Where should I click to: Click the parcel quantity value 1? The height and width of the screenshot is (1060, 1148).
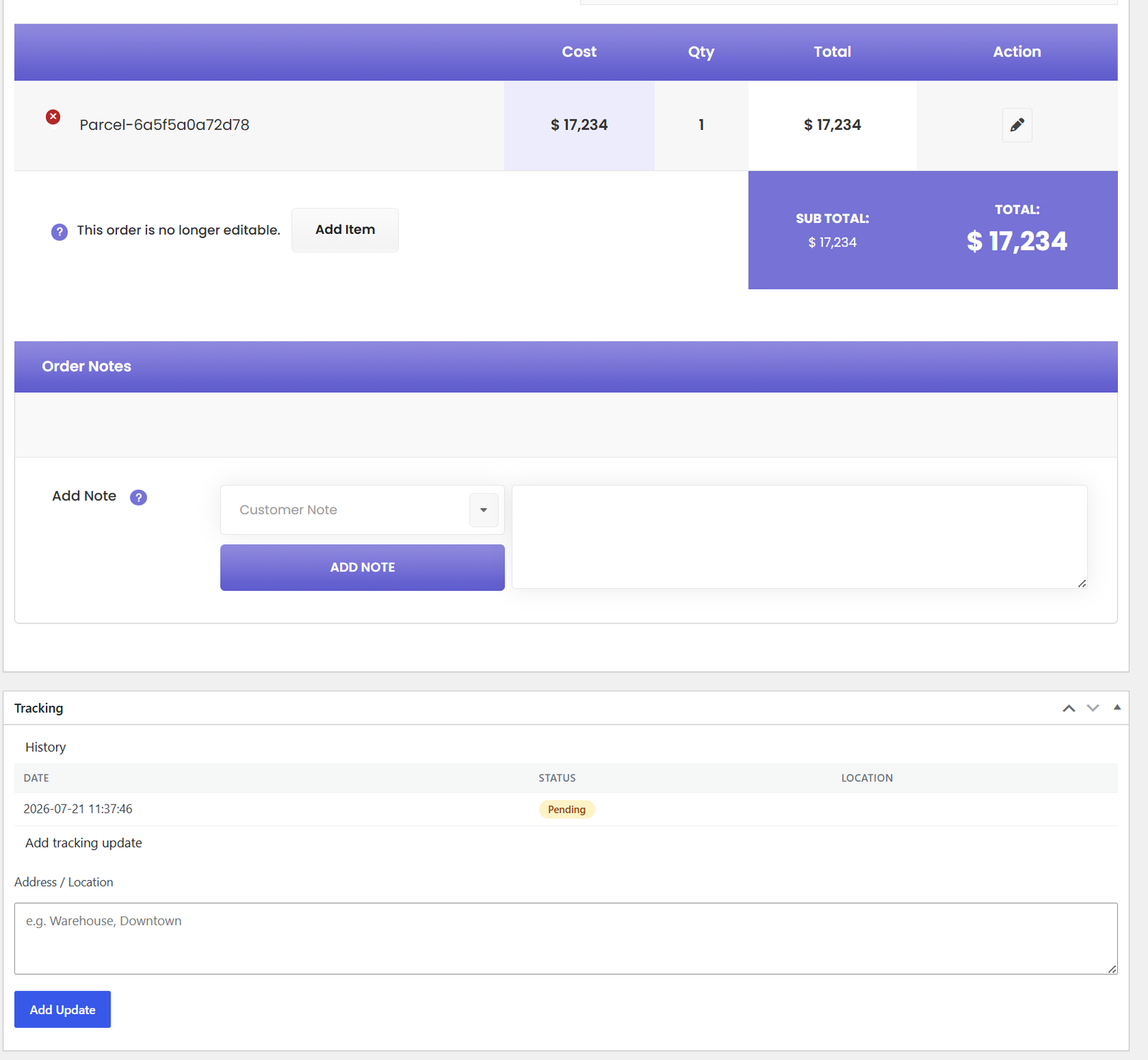[x=701, y=125]
